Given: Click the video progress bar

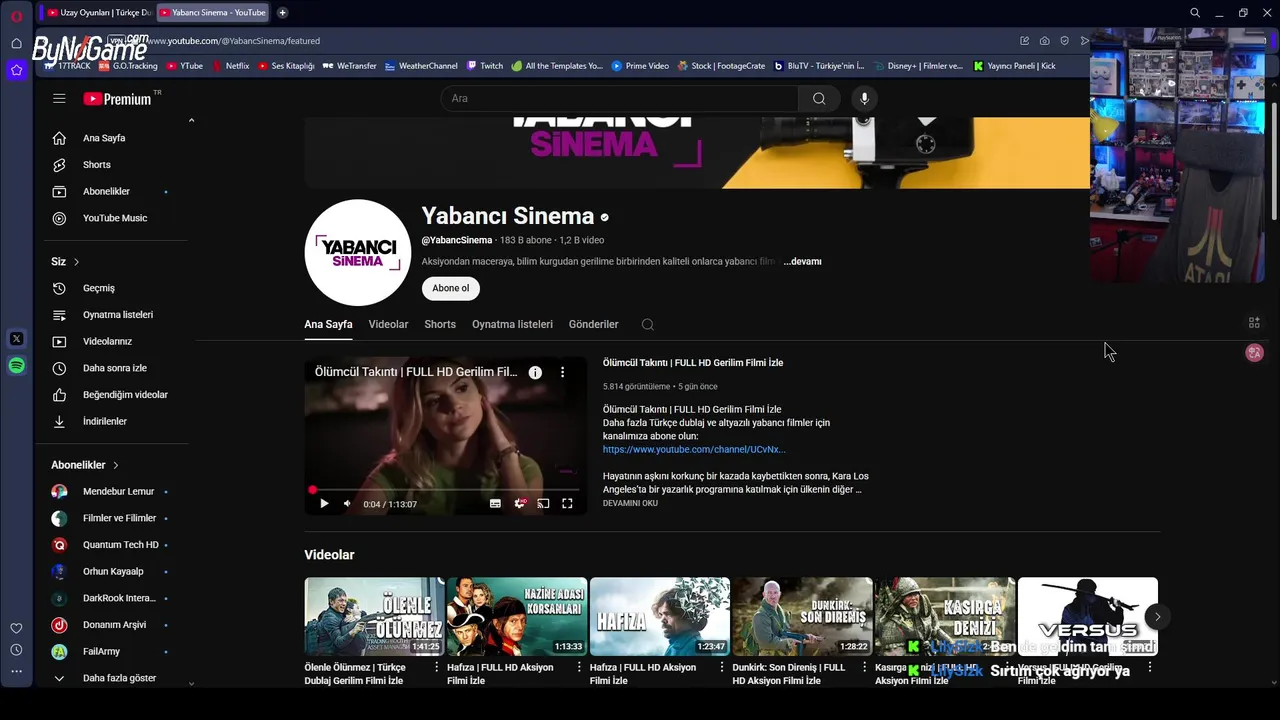Looking at the screenshot, I should pyautogui.click(x=446, y=490).
